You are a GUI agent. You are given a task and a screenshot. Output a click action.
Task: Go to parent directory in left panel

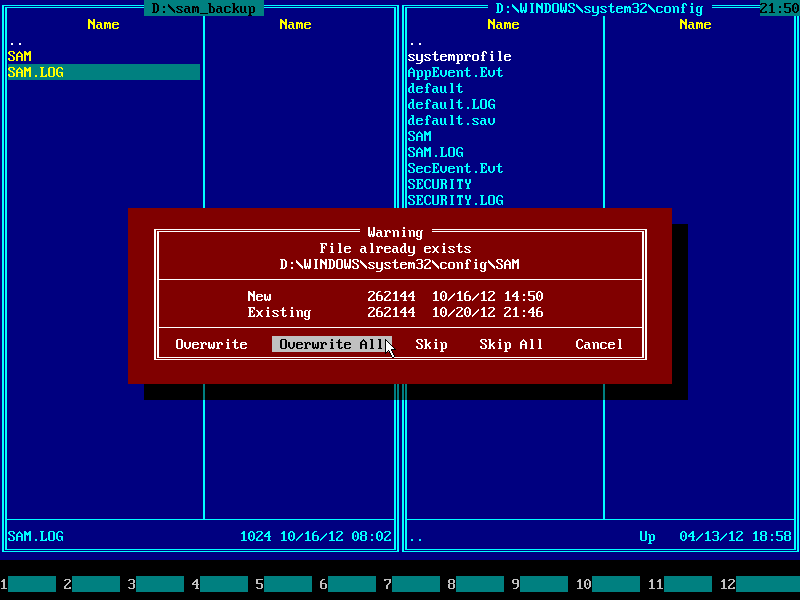pos(16,41)
